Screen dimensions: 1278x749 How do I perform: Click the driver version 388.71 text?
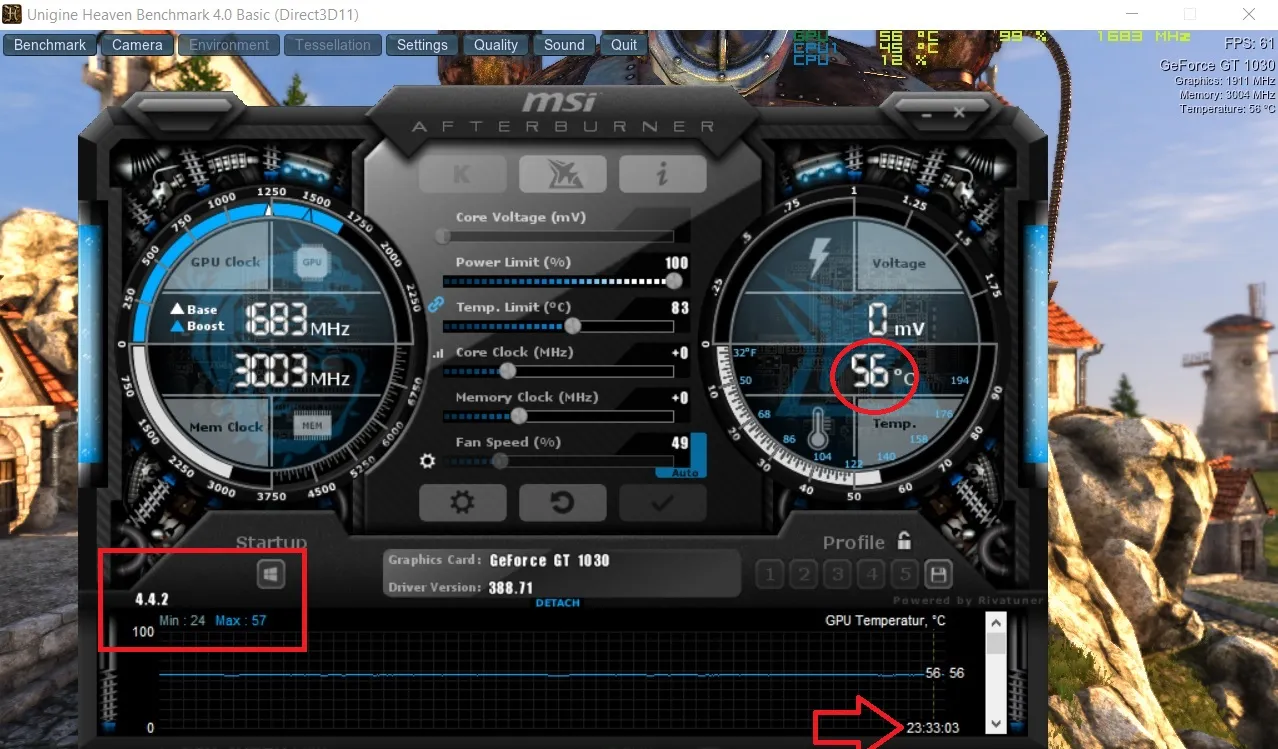coord(510,588)
